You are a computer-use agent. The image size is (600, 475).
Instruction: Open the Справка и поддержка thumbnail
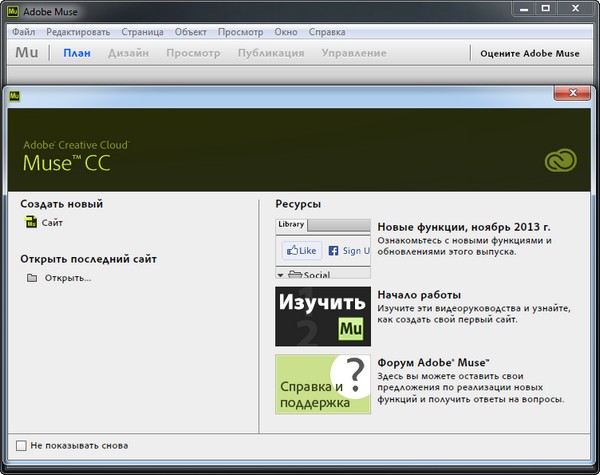tap(322, 384)
